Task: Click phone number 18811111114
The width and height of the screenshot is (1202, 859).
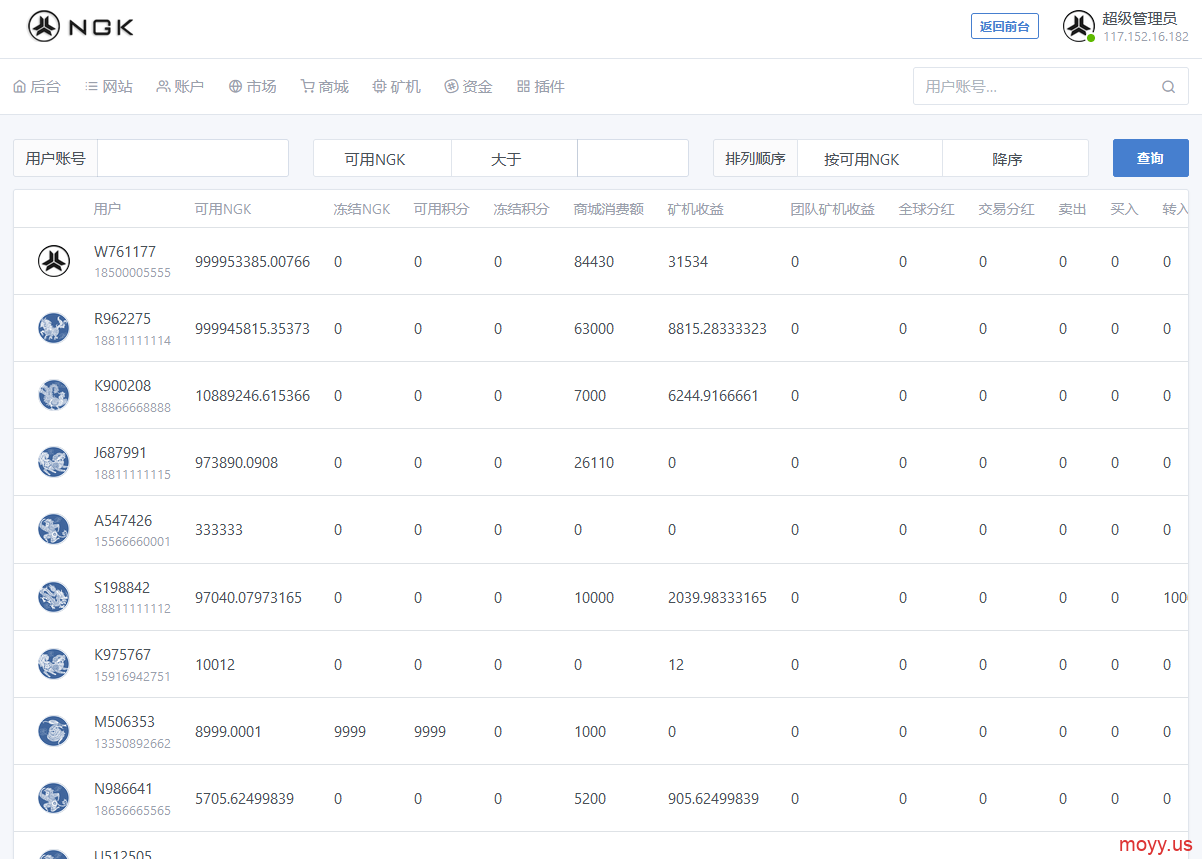Action: [133, 340]
